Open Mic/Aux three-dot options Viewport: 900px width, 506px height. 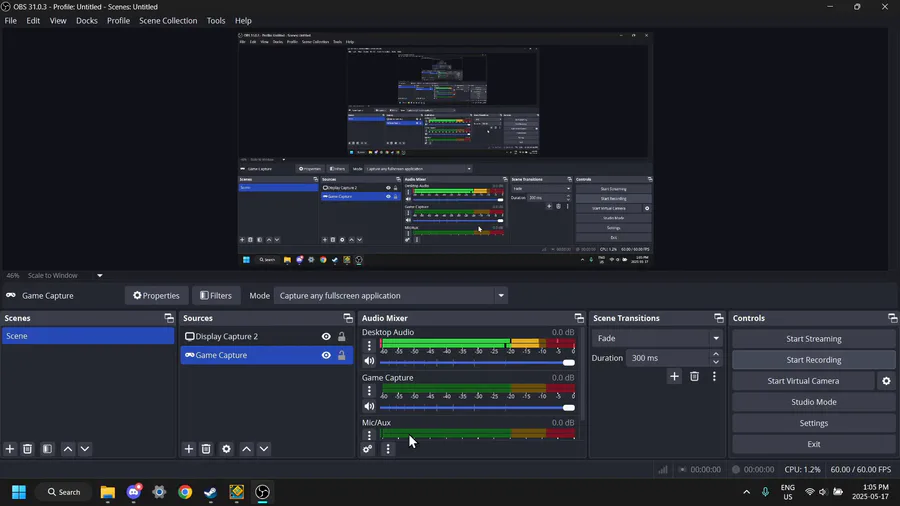pos(369,435)
